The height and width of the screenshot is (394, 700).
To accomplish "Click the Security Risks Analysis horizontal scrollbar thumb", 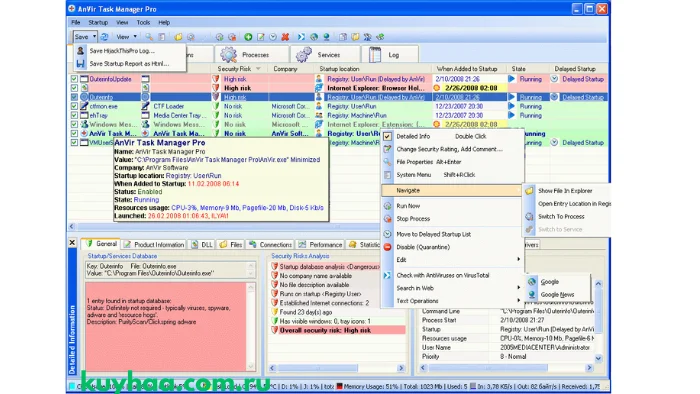I will pos(318,368).
